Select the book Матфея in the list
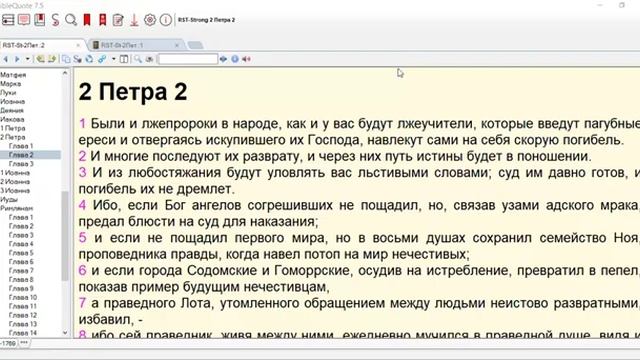Screen dimensions: 640x360 (13, 75)
